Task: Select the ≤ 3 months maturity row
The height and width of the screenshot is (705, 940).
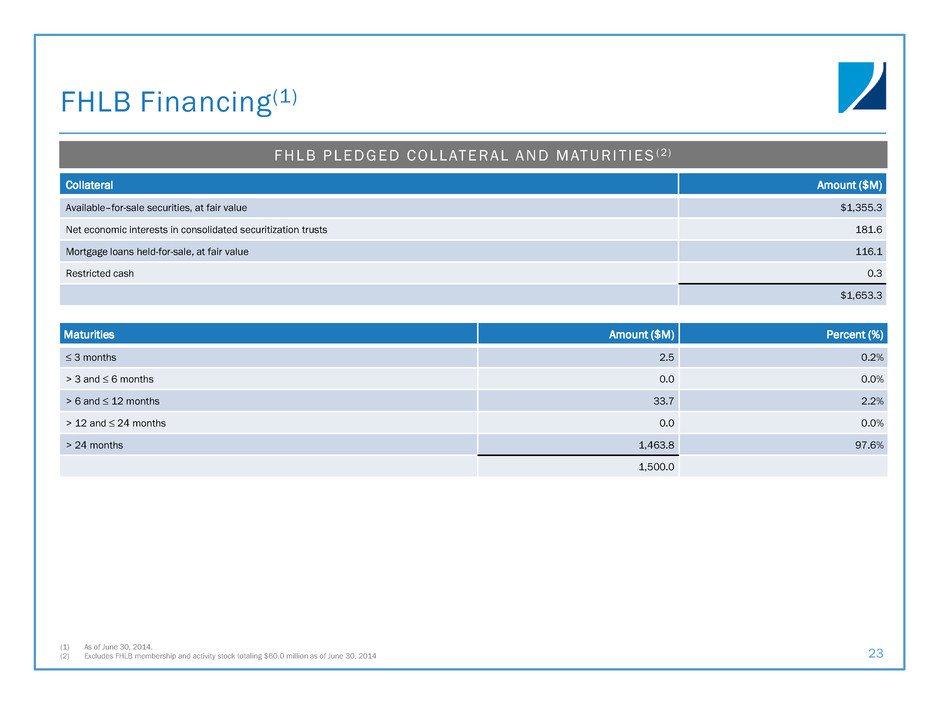Action: click(x=93, y=356)
